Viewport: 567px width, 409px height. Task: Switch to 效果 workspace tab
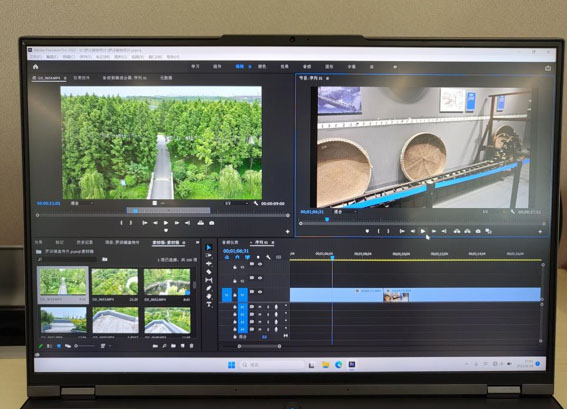click(285, 67)
